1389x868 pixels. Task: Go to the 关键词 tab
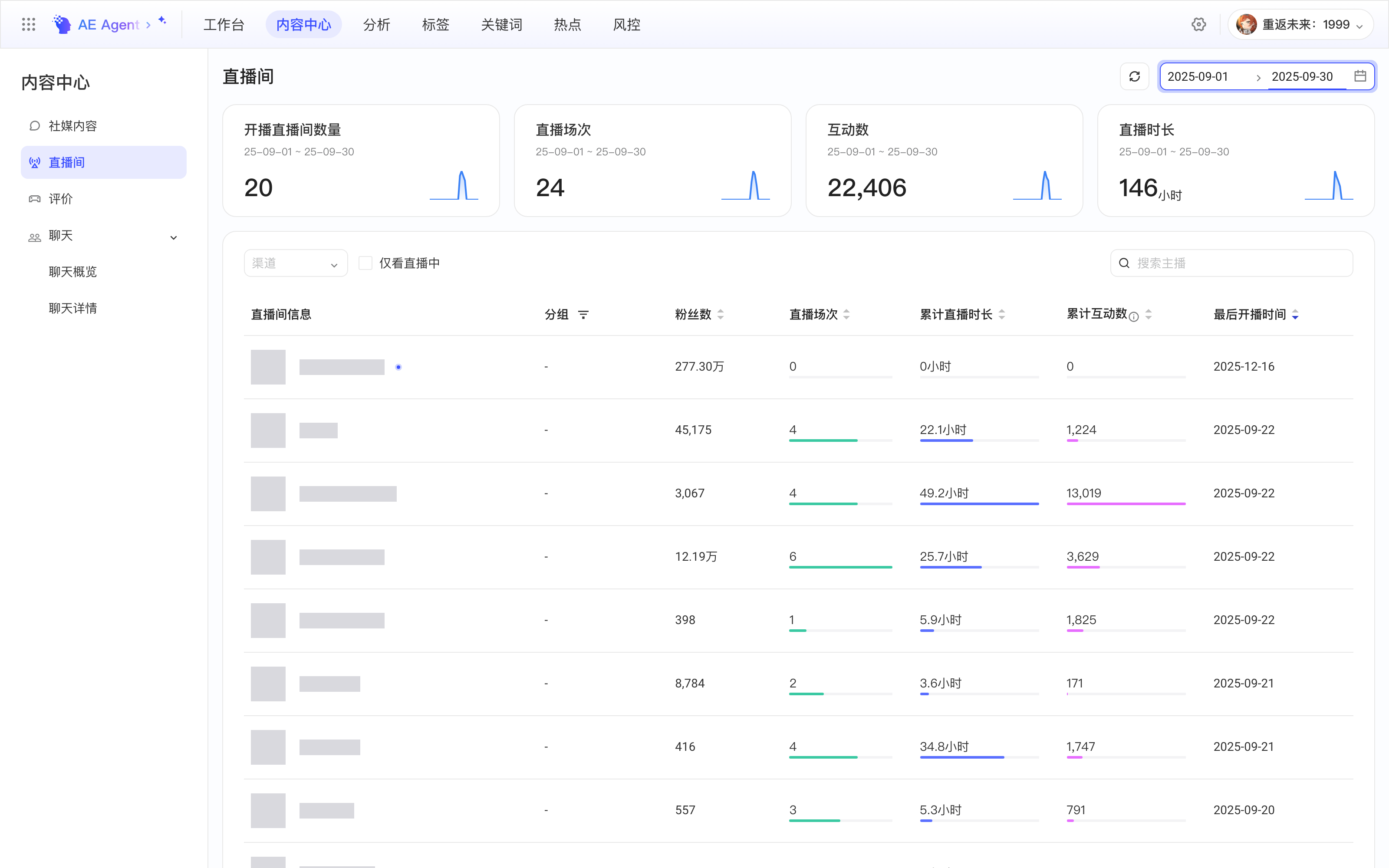click(501, 24)
